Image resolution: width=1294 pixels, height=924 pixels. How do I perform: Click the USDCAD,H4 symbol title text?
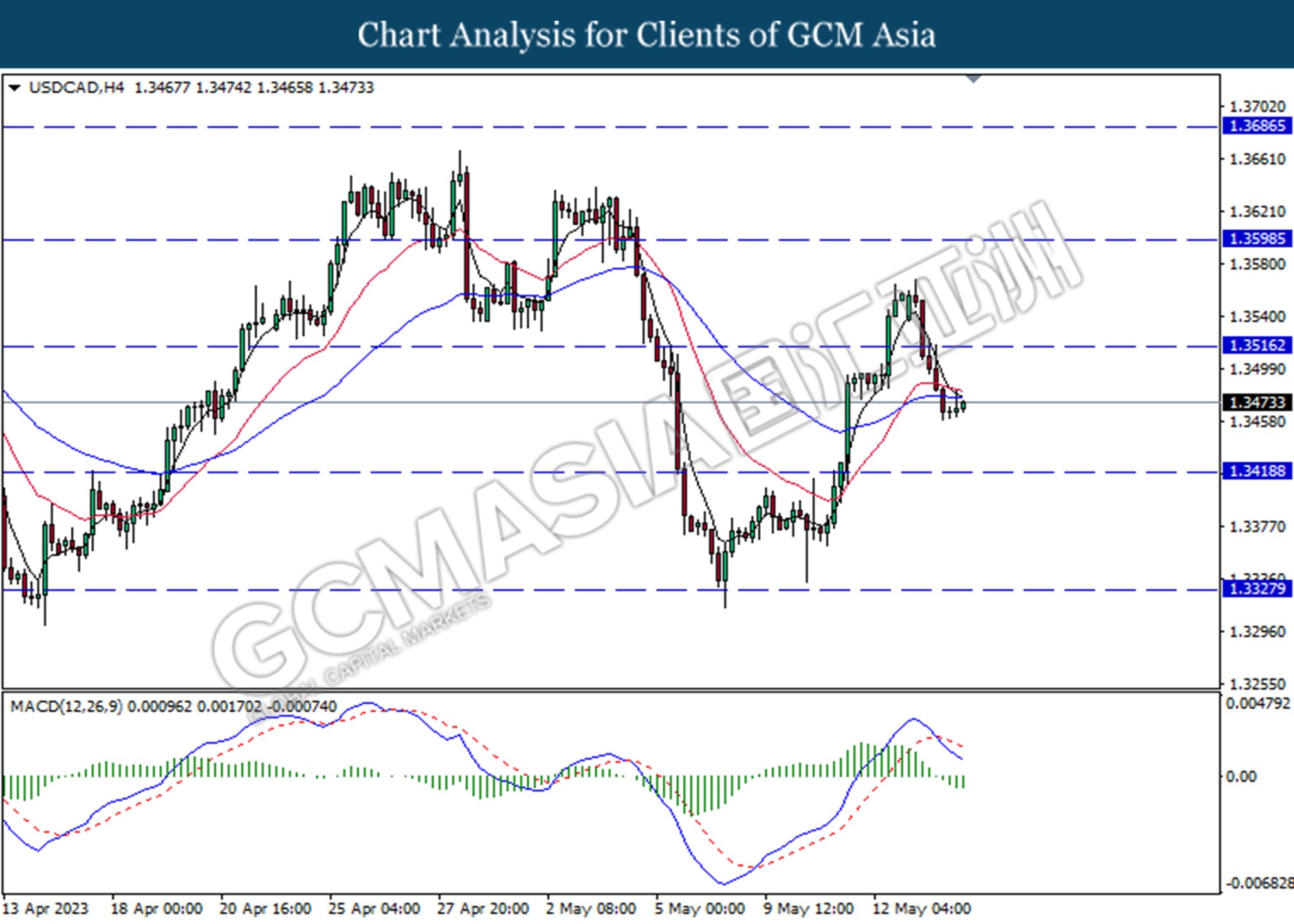pos(76,87)
